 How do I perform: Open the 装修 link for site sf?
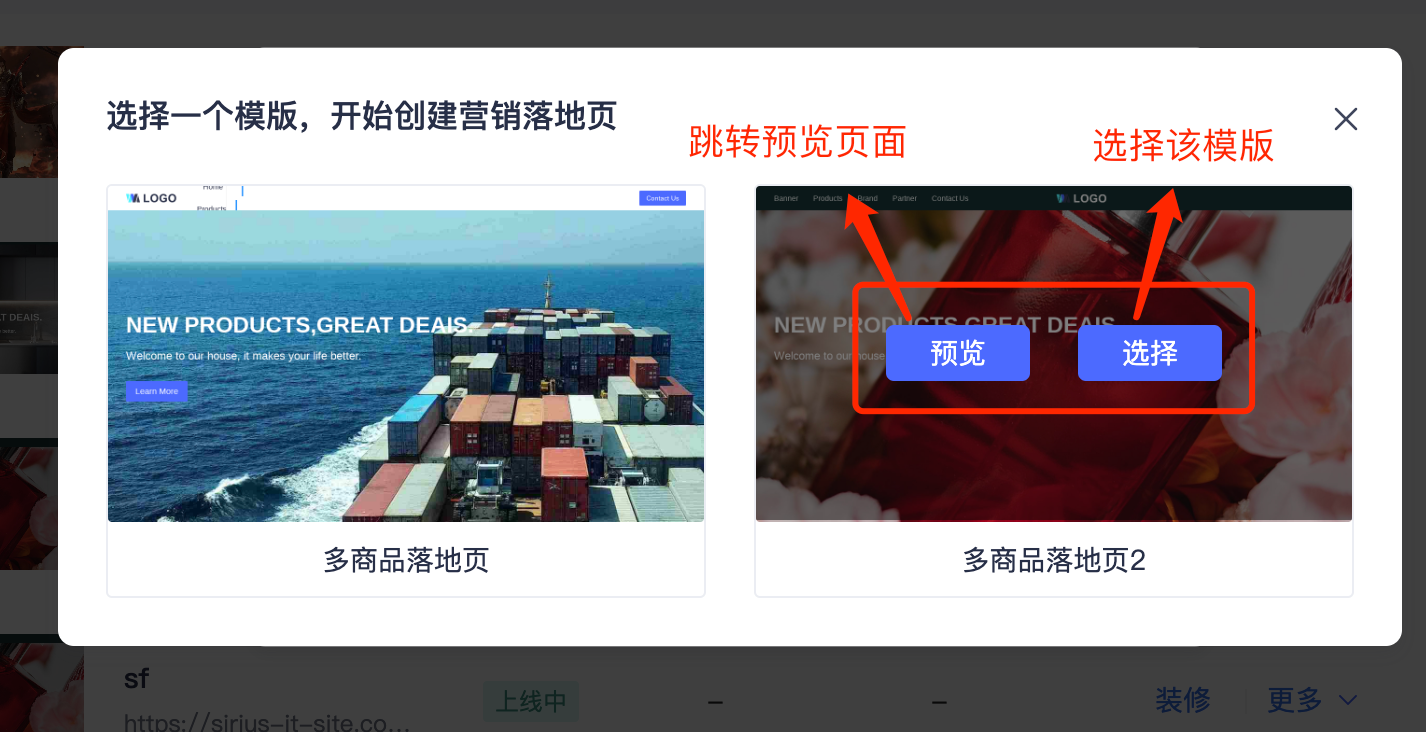coord(1183,700)
